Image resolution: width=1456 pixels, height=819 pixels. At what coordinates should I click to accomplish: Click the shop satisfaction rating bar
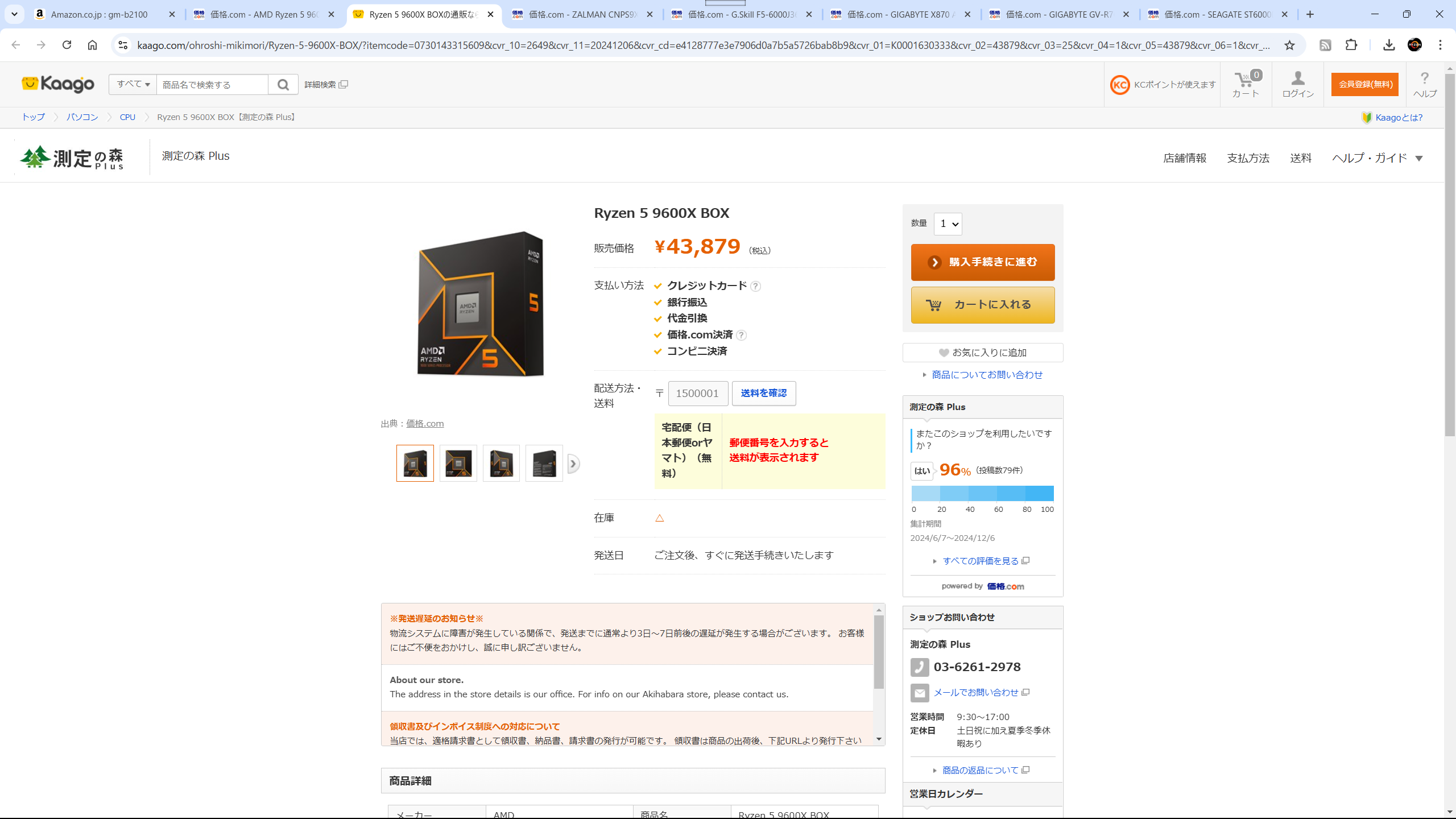(983, 493)
